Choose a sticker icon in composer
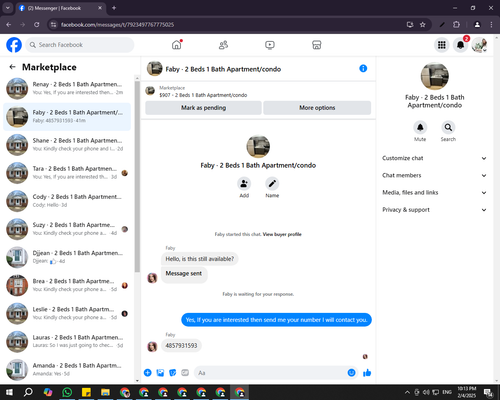Image resolution: width=500 pixels, height=400 pixels. point(173,373)
